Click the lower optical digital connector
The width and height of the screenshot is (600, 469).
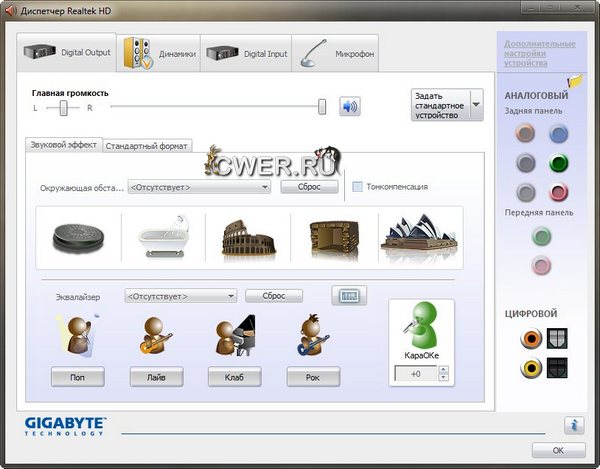click(557, 368)
